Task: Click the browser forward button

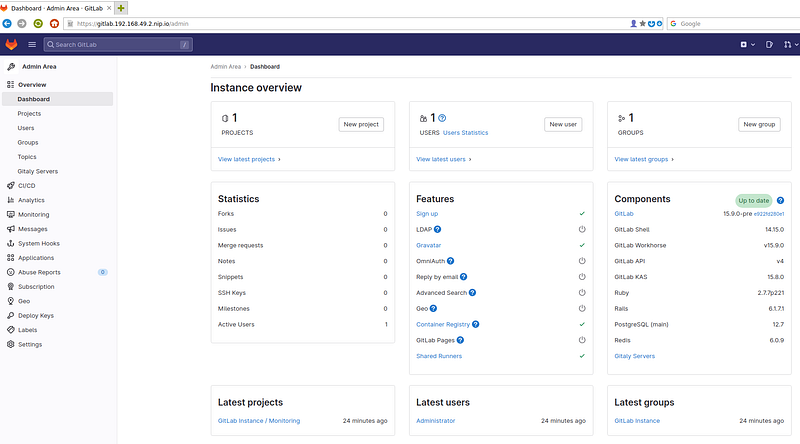Action: [x=22, y=23]
